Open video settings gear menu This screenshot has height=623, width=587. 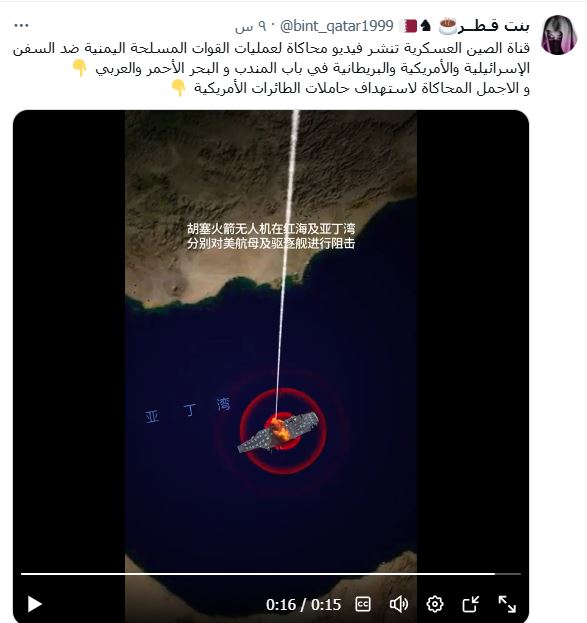click(x=435, y=604)
